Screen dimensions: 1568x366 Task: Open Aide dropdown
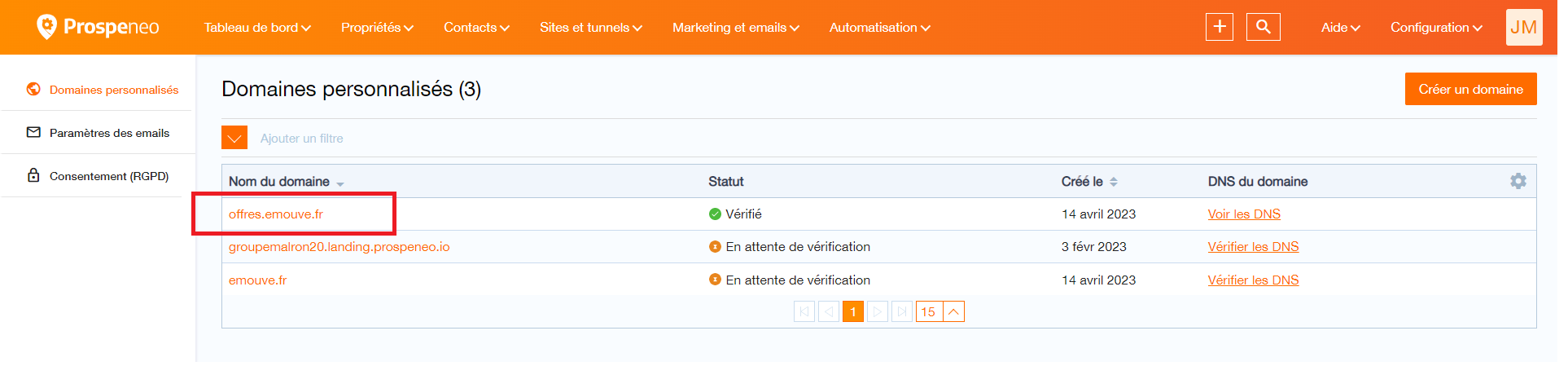point(1341,28)
